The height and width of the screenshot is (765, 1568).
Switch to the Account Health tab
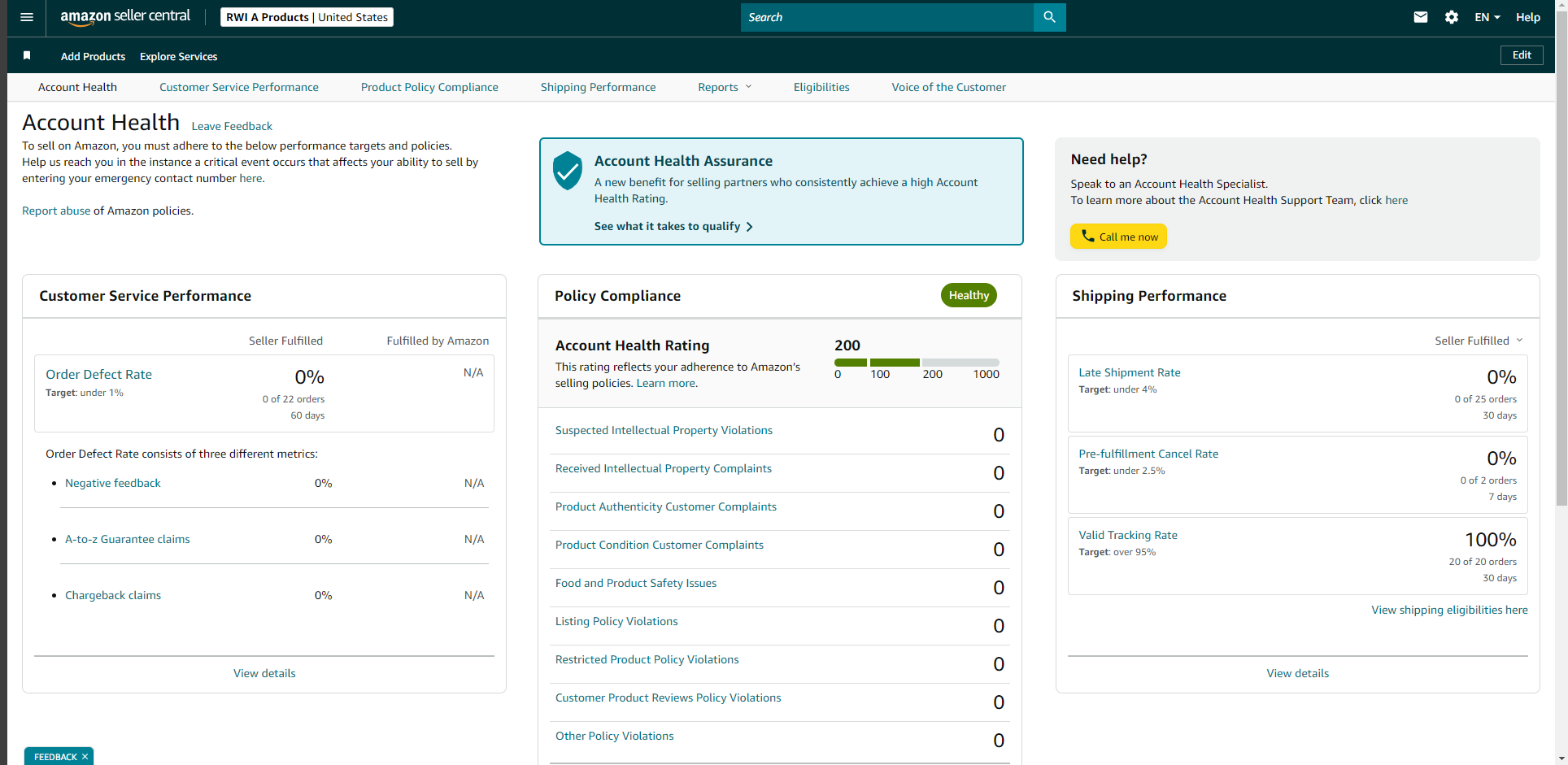(77, 87)
